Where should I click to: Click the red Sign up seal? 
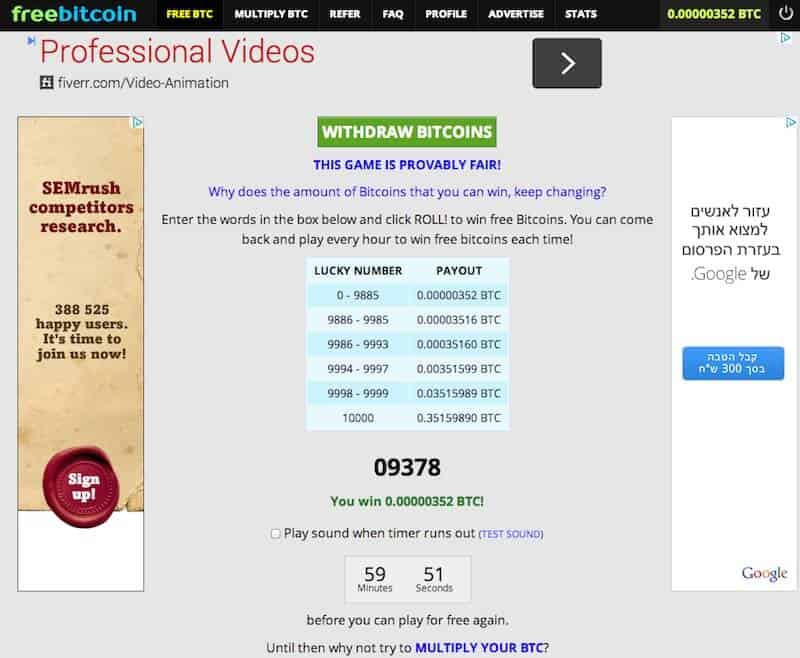83,486
